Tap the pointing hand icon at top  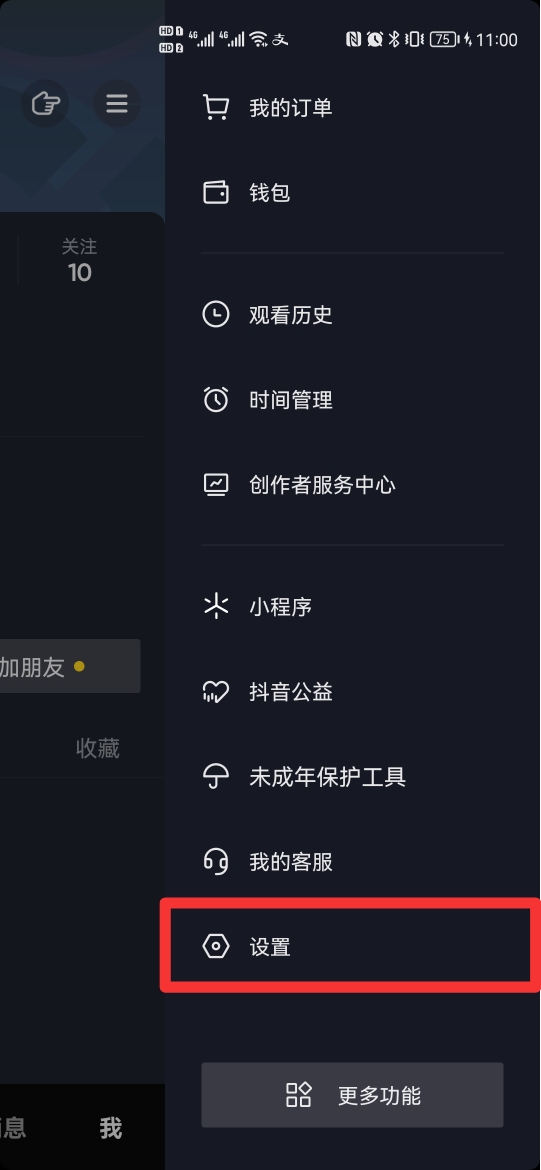(46, 103)
